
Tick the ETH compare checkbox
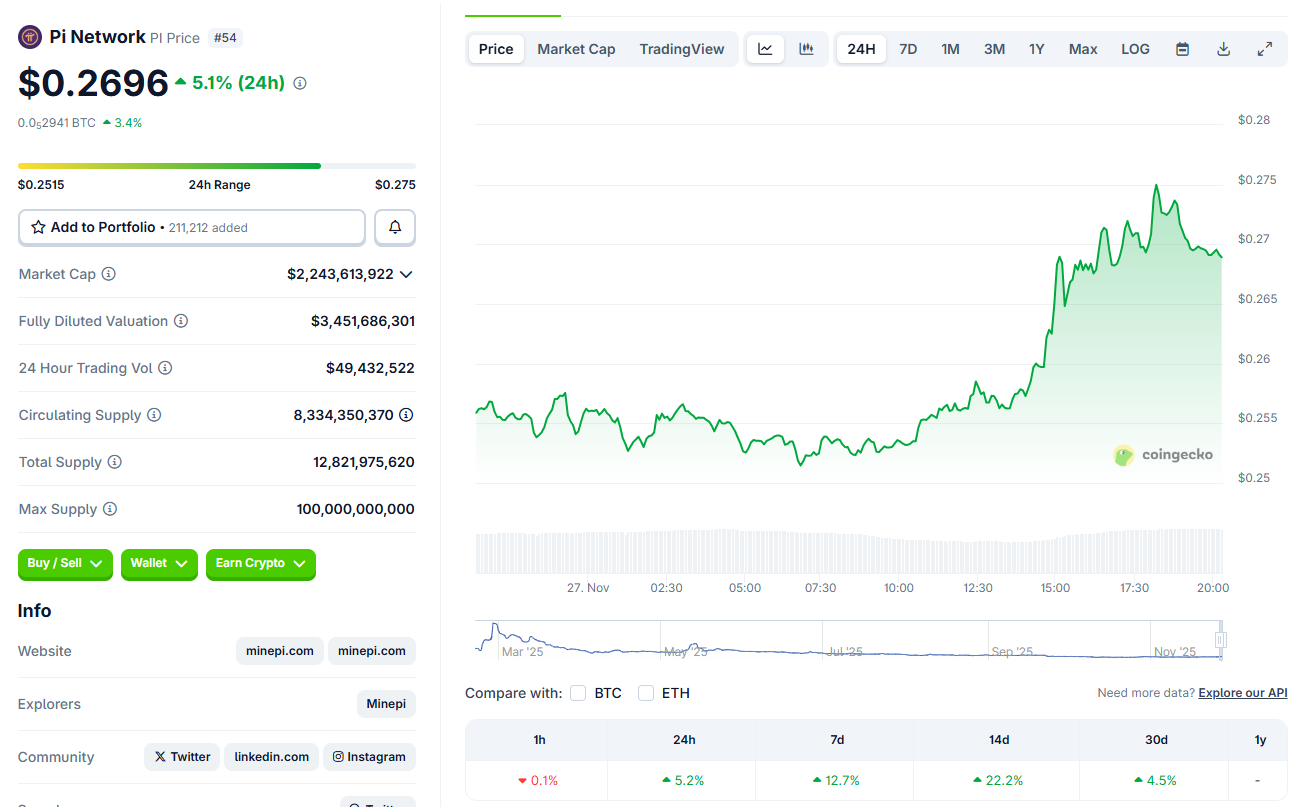(x=646, y=693)
